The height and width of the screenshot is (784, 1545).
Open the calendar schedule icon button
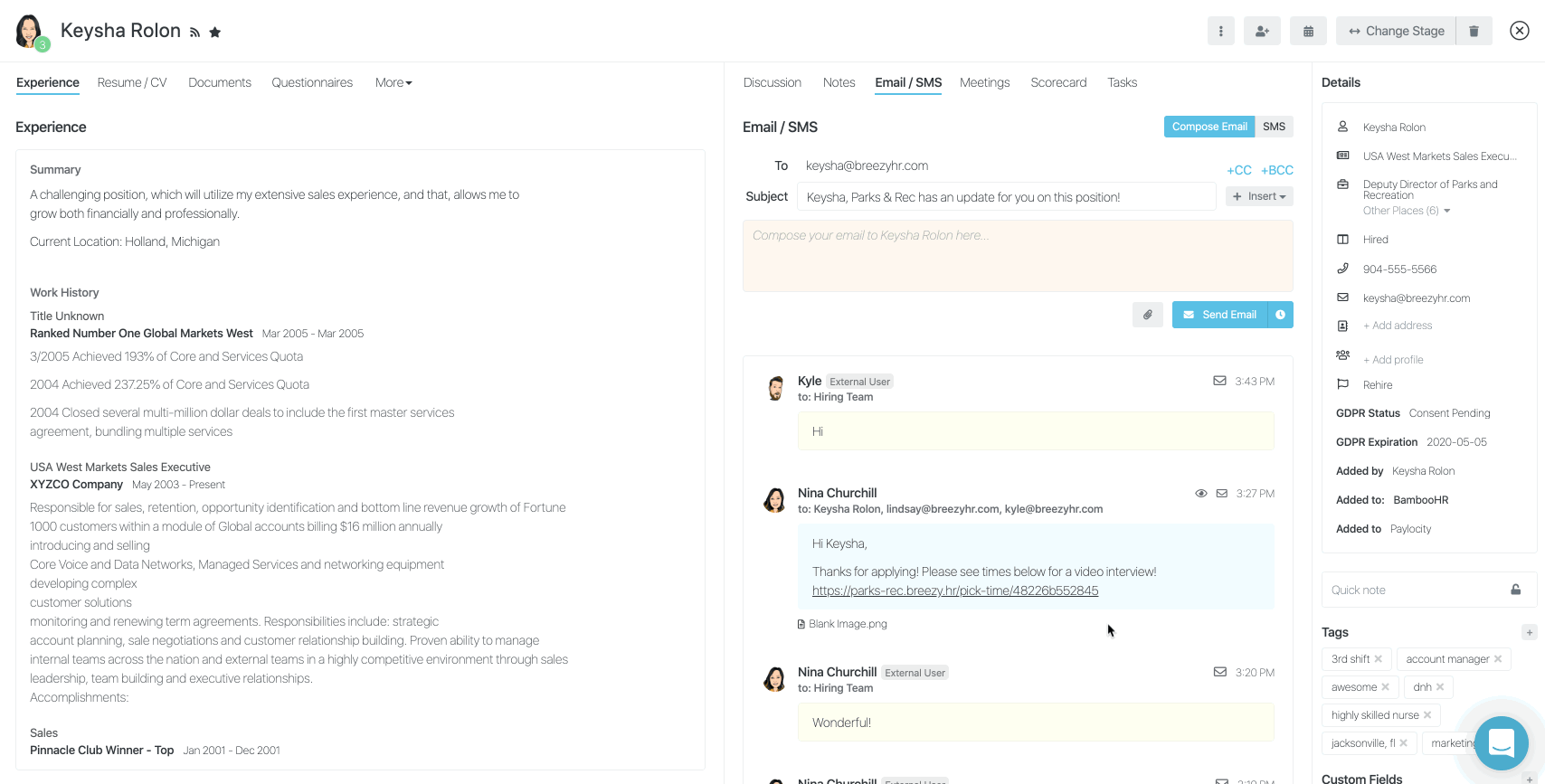[x=1308, y=31]
